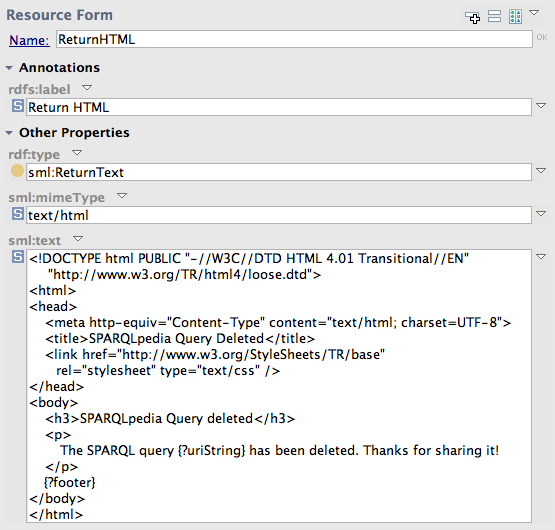Click the Name link

29,40
